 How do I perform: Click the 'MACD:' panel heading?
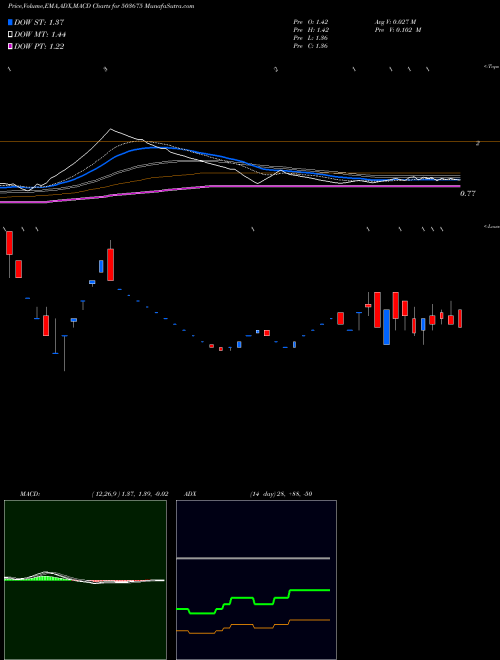pyautogui.click(x=30, y=494)
